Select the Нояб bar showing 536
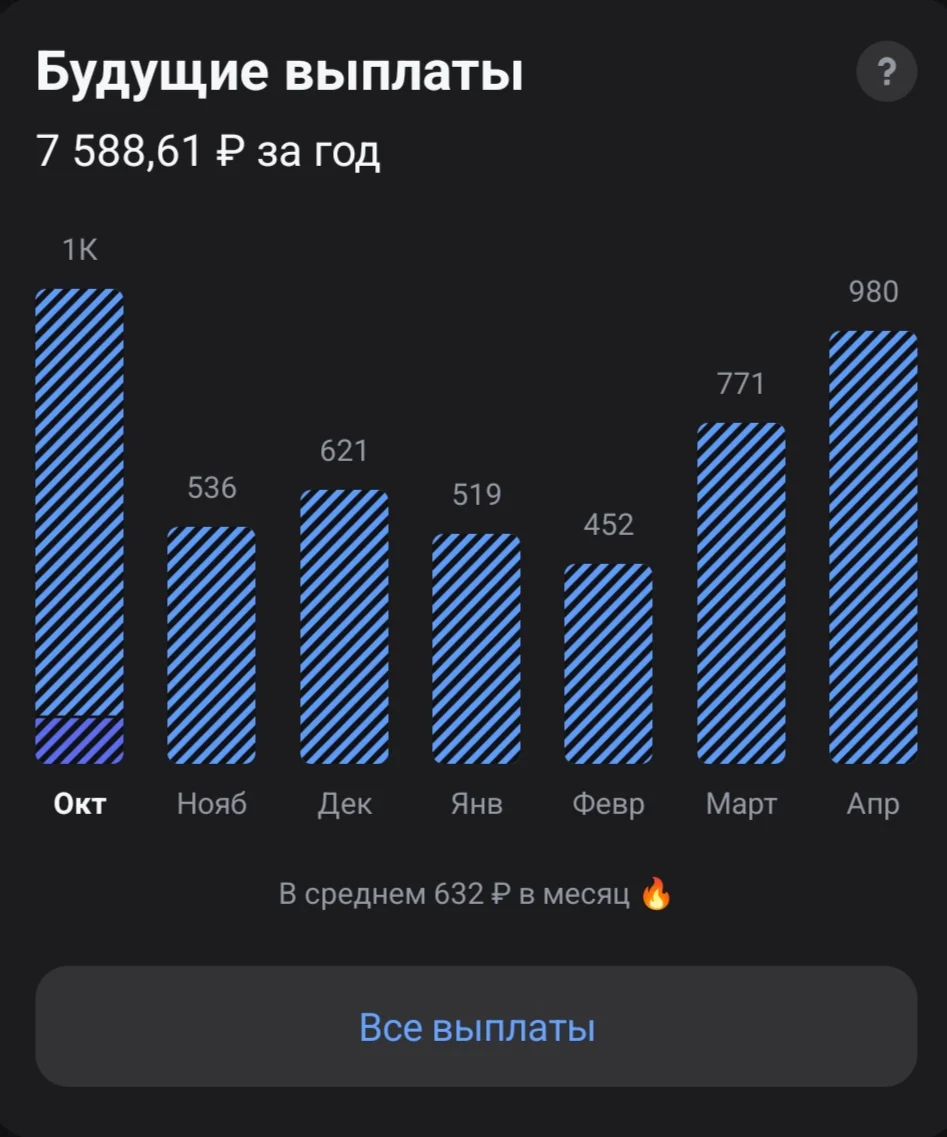This screenshot has width=947, height=1137. pos(212,645)
